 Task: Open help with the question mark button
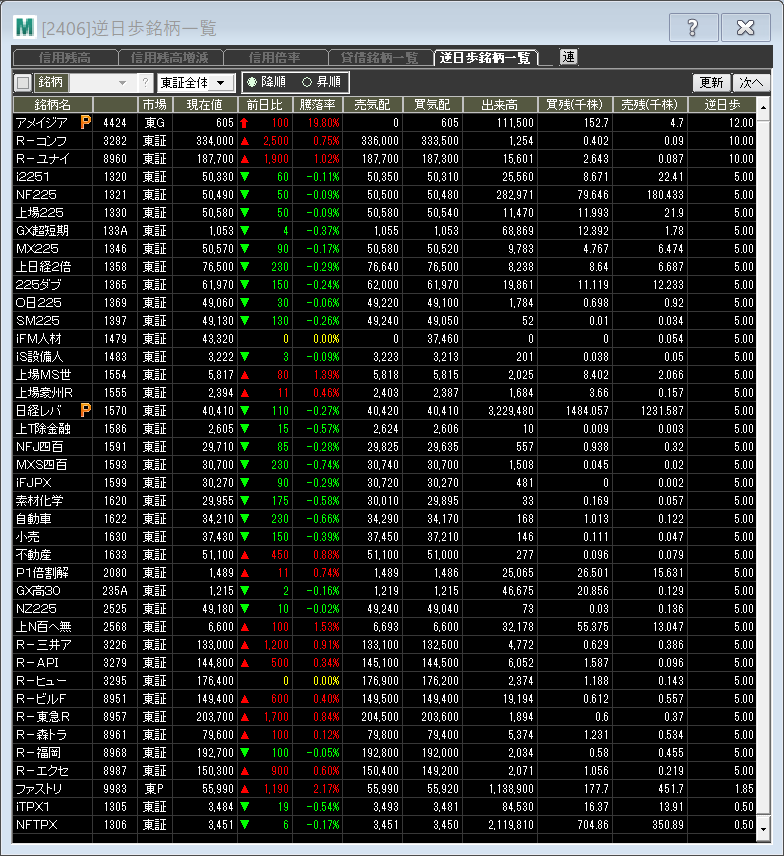[x=693, y=28]
